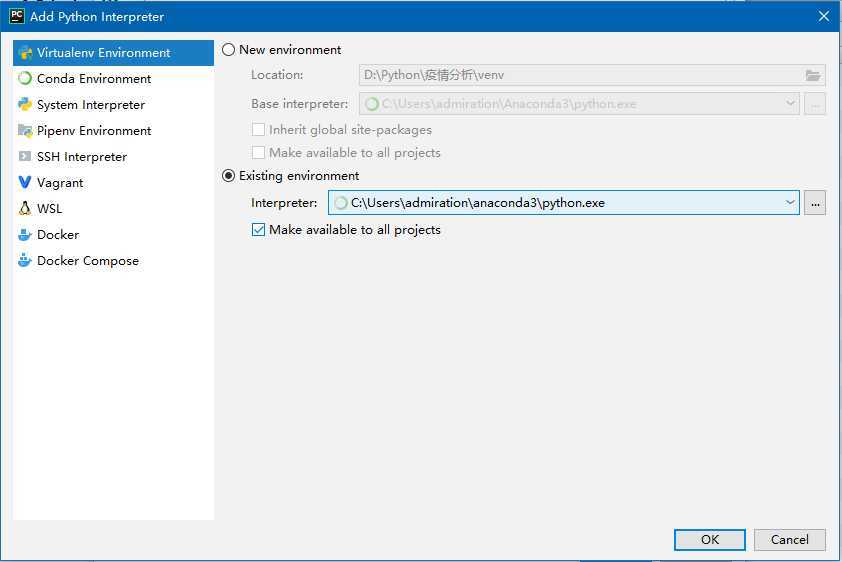This screenshot has height=562, width=842.
Task: Click the Virtualenv Python icon
Action: coord(25,53)
